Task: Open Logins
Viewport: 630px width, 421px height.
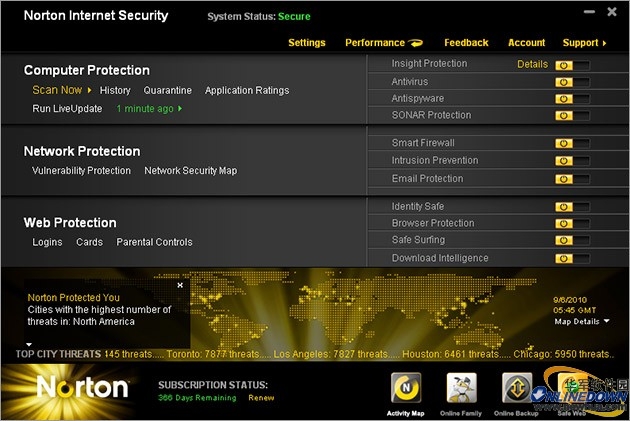Action: [47, 242]
